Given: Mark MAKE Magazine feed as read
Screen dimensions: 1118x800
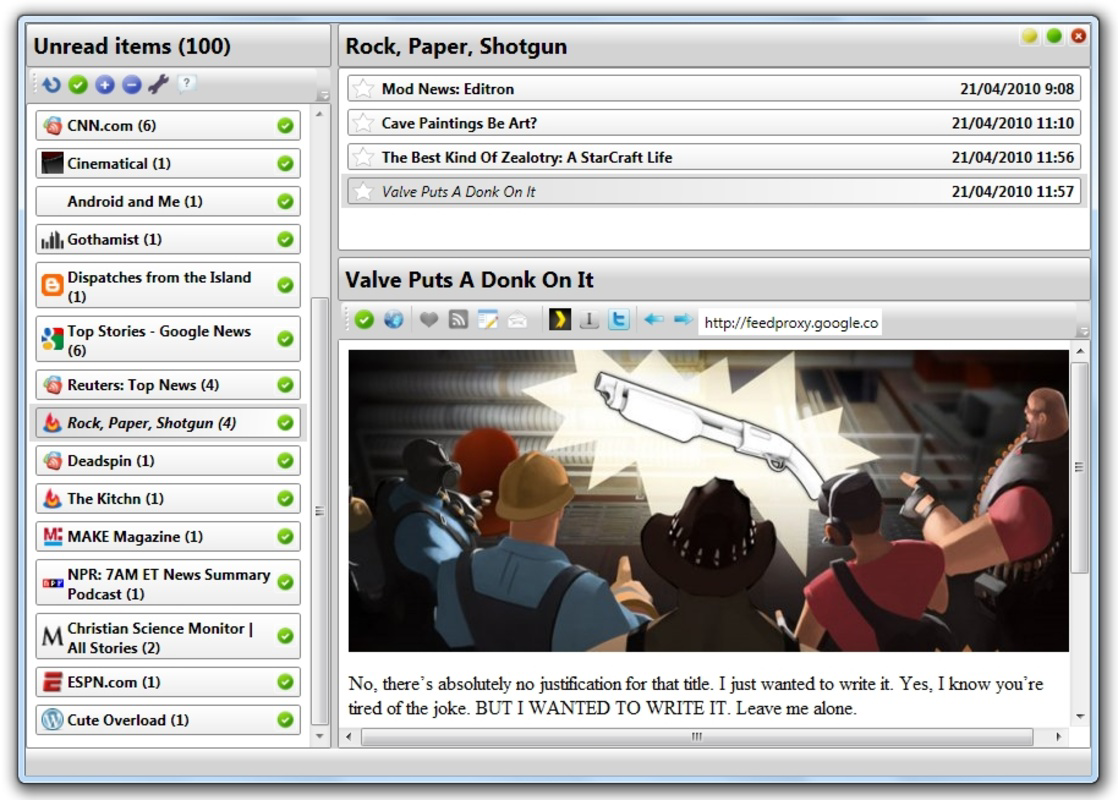Looking at the screenshot, I should [x=285, y=536].
